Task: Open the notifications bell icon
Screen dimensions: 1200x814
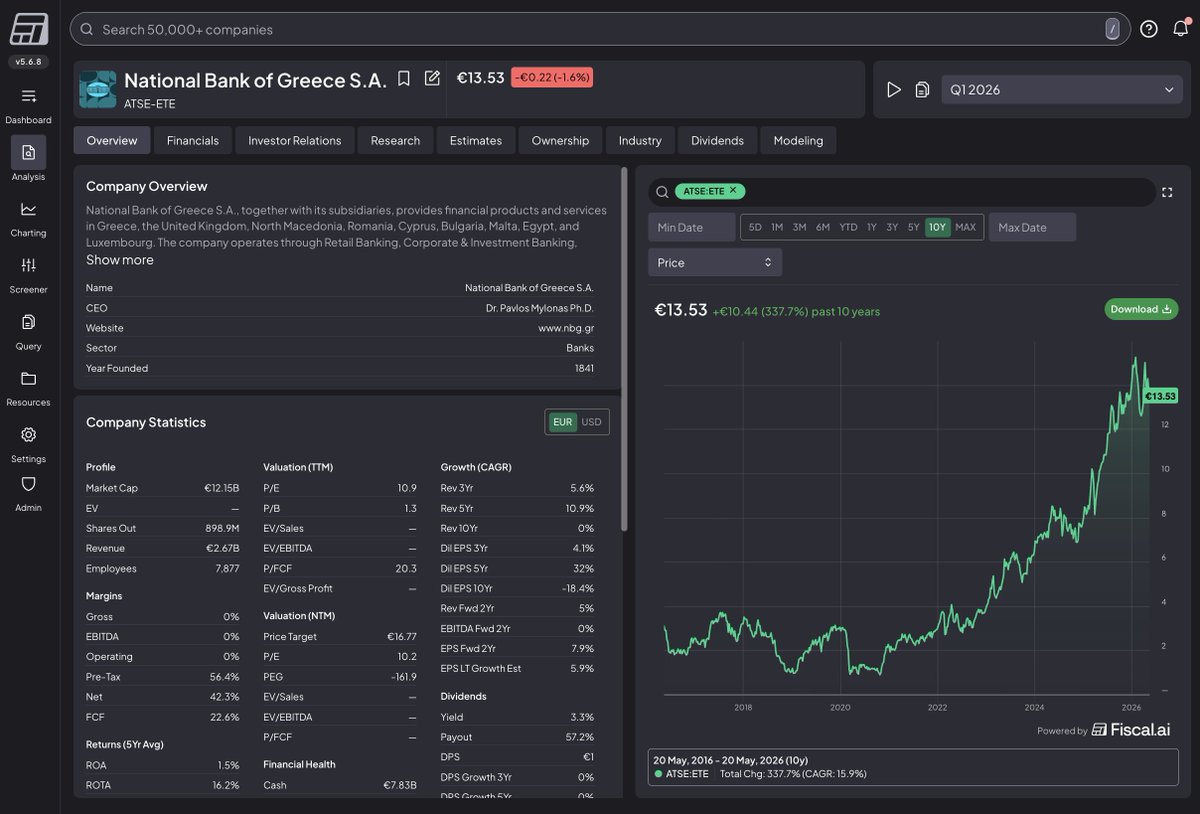Action: click(x=1181, y=29)
